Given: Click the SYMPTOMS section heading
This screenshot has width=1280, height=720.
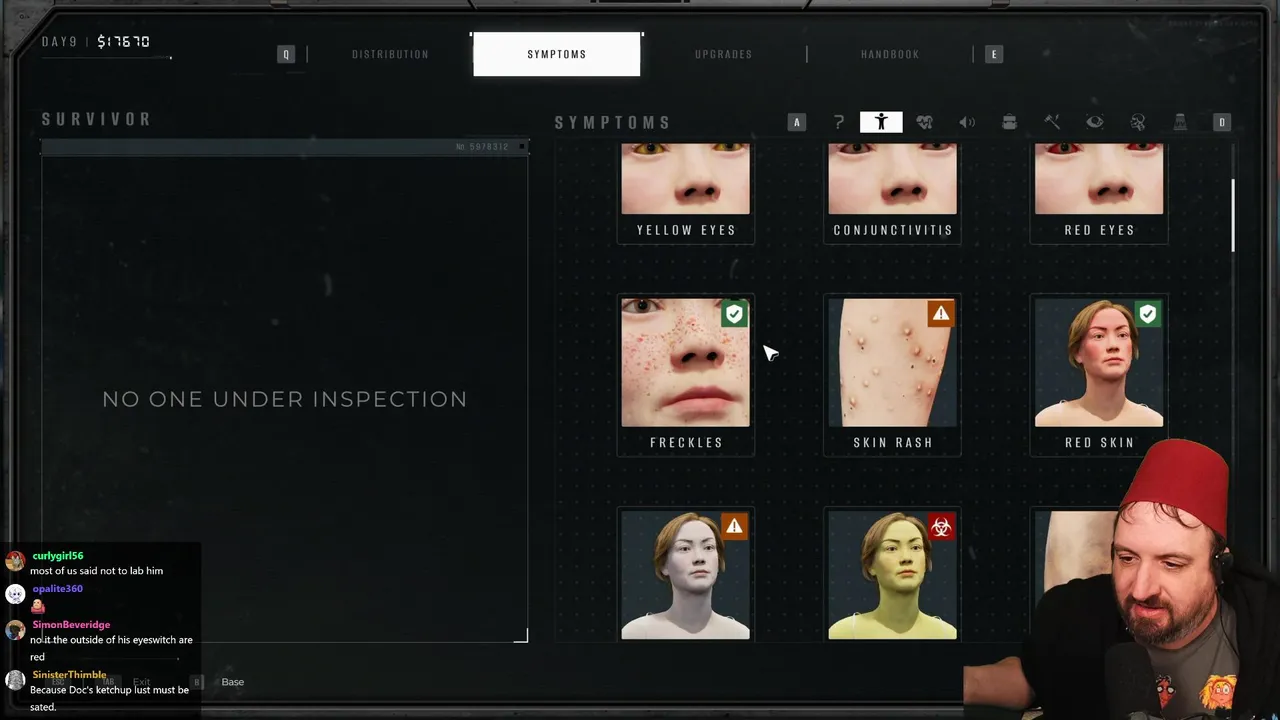Looking at the screenshot, I should click(x=613, y=122).
